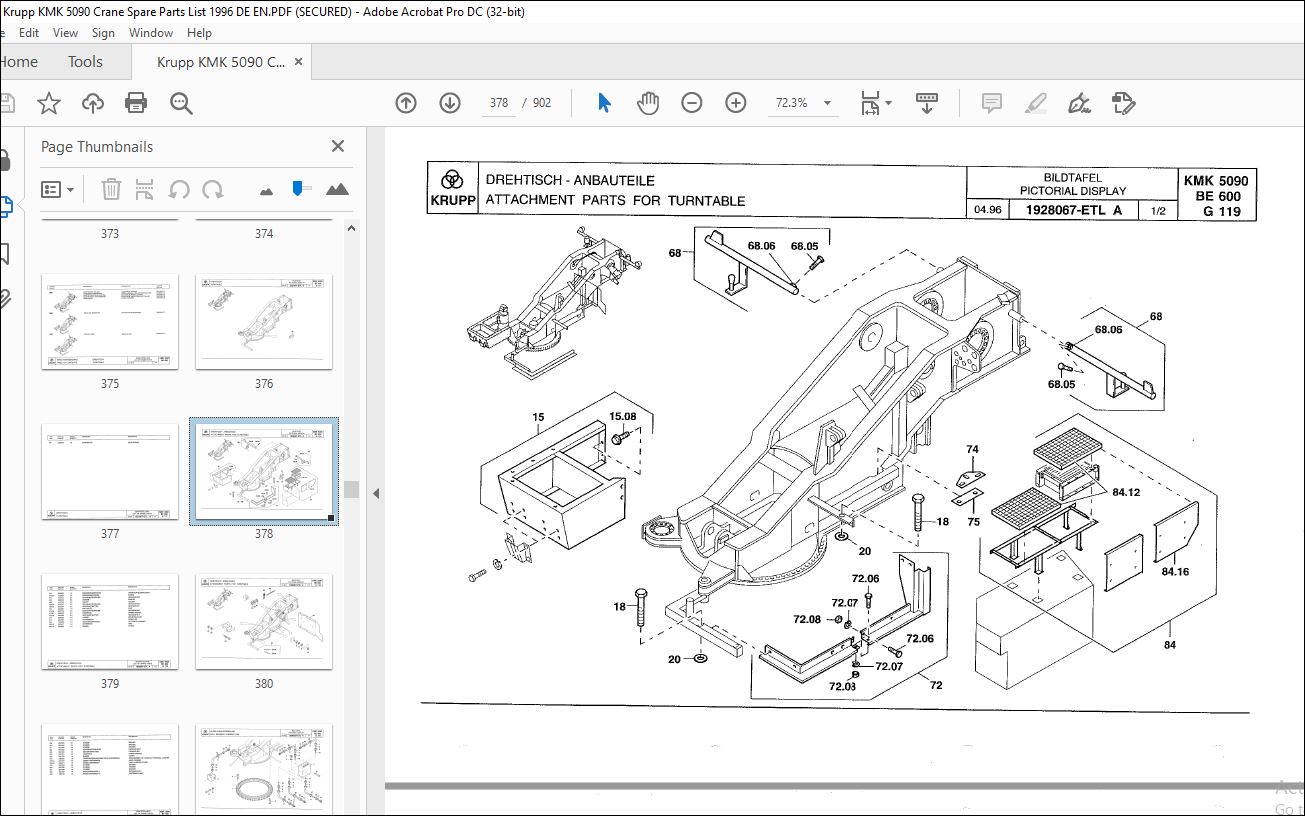1305x816 pixels.
Task: Close the Page Thumbnails panel
Action: pos(338,146)
